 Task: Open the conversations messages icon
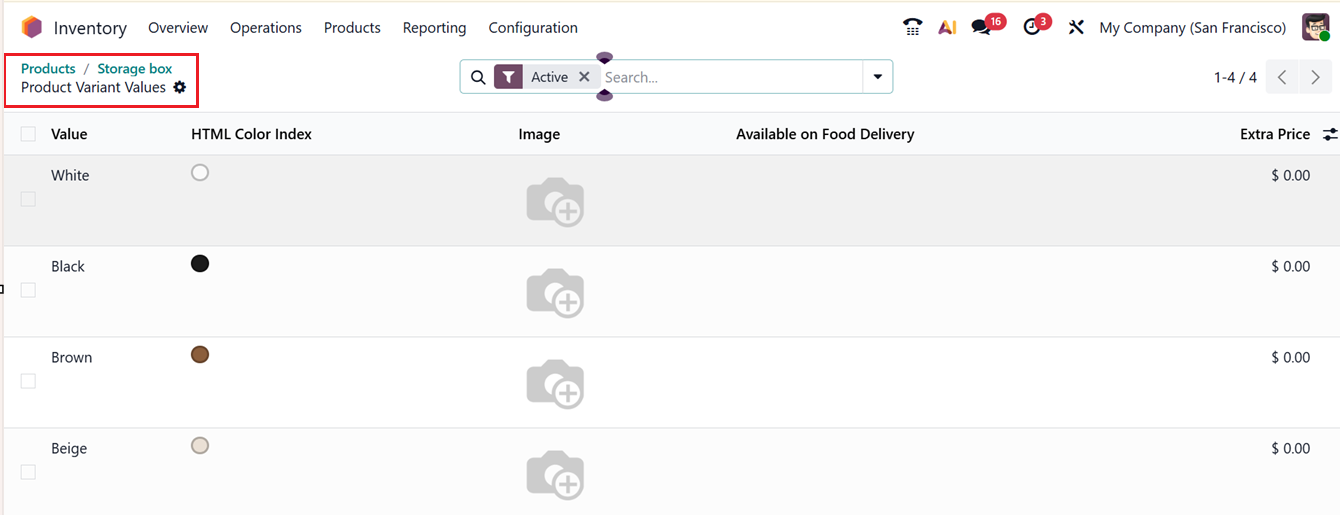[x=982, y=28]
